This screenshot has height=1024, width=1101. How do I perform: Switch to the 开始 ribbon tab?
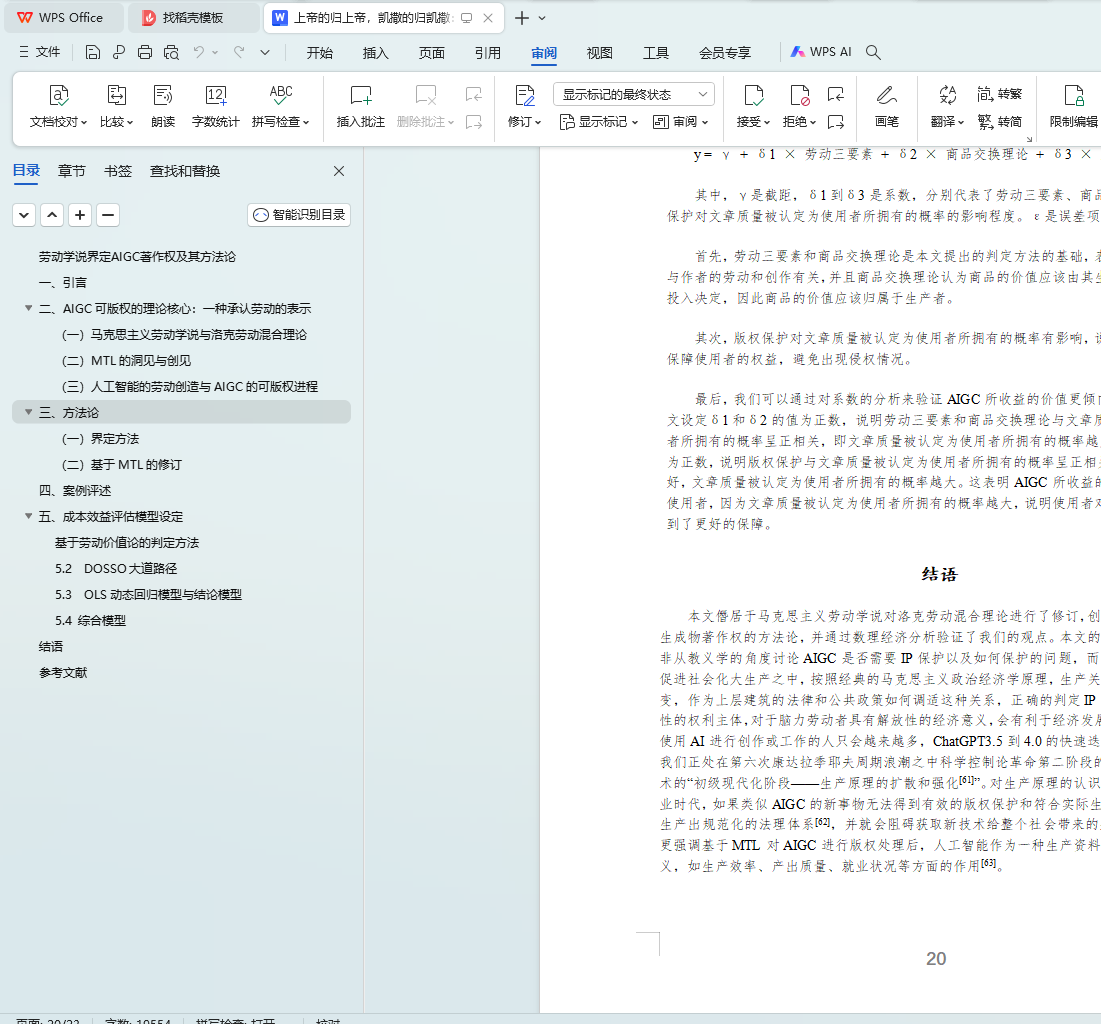[319, 53]
